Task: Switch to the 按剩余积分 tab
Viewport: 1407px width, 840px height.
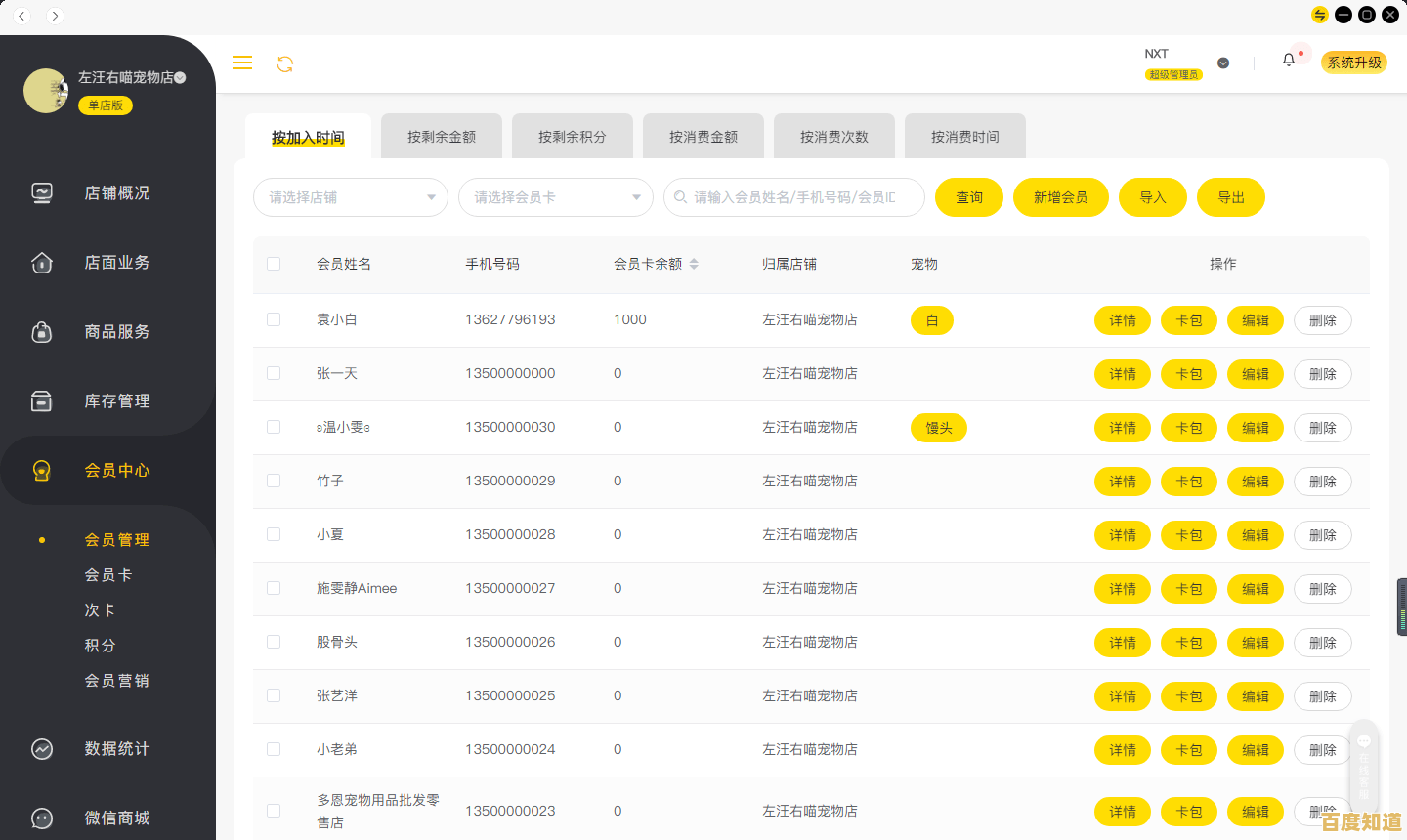Action: (572, 136)
